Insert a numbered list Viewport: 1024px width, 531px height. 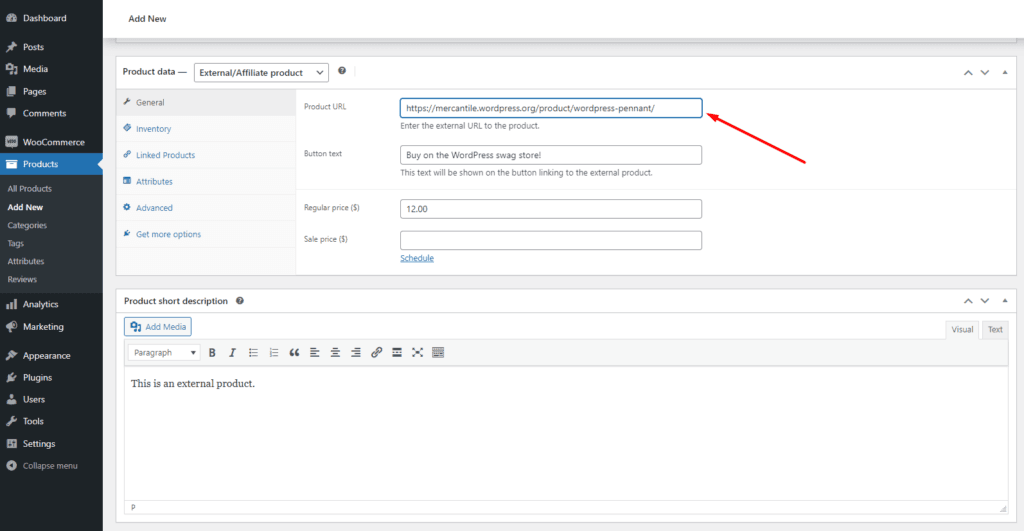tap(274, 353)
